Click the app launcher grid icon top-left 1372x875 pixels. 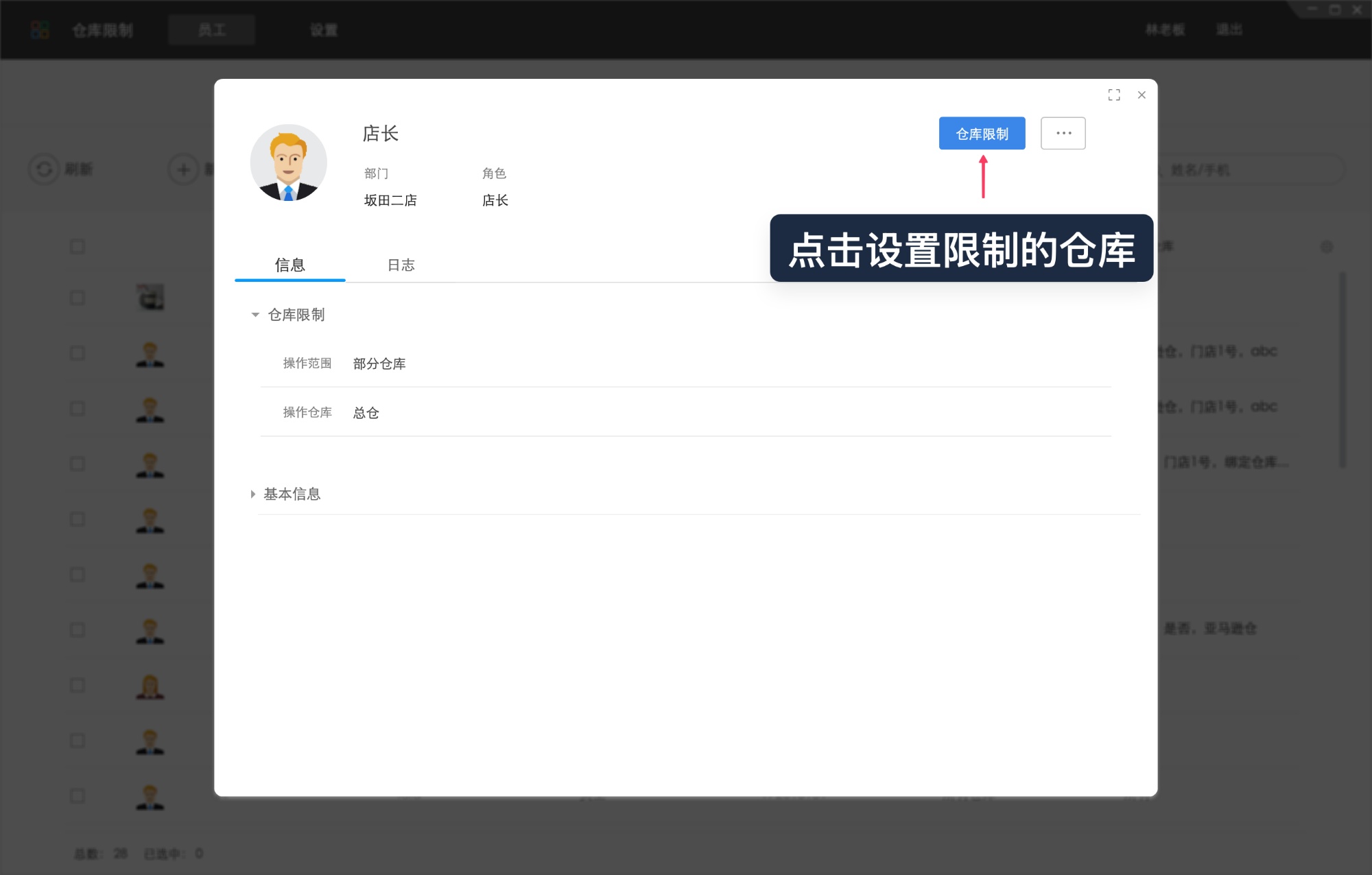click(40, 29)
